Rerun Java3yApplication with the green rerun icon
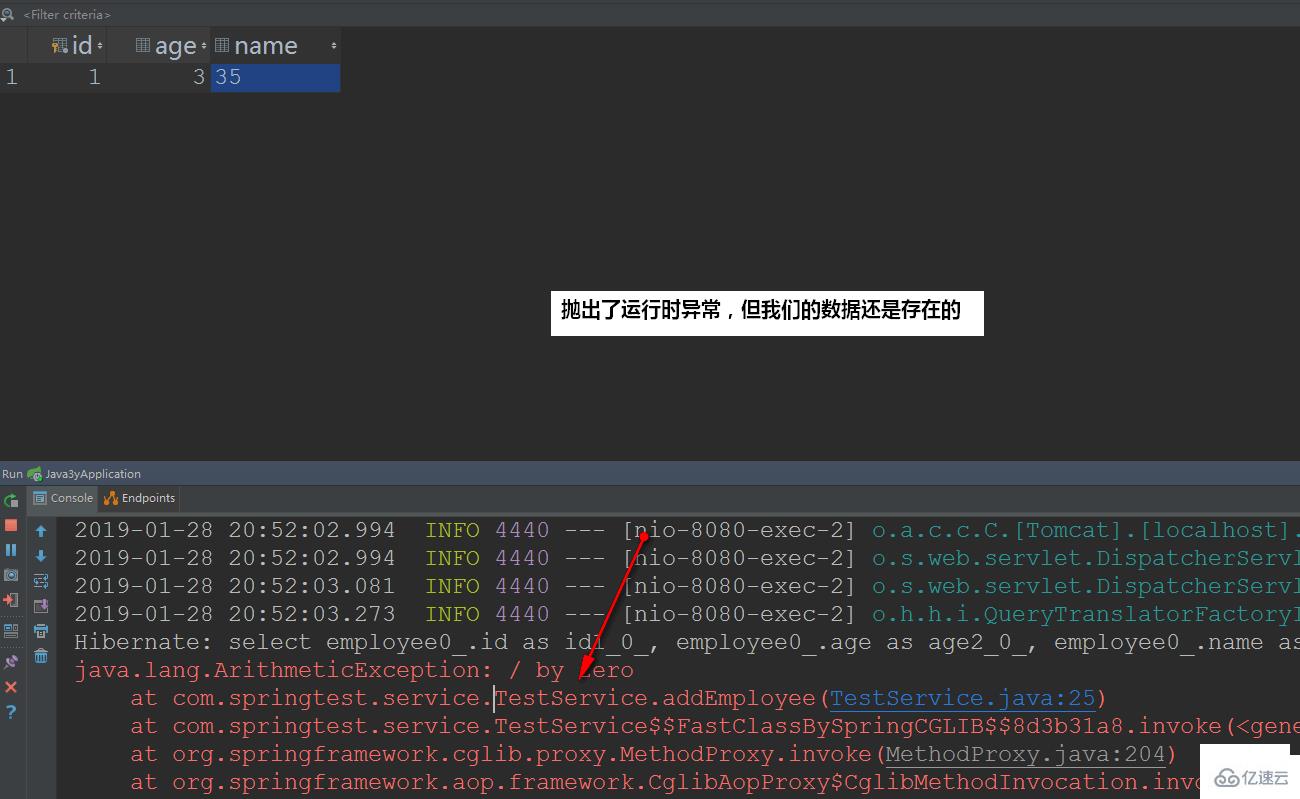1300x799 pixels. (x=11, y=500)
